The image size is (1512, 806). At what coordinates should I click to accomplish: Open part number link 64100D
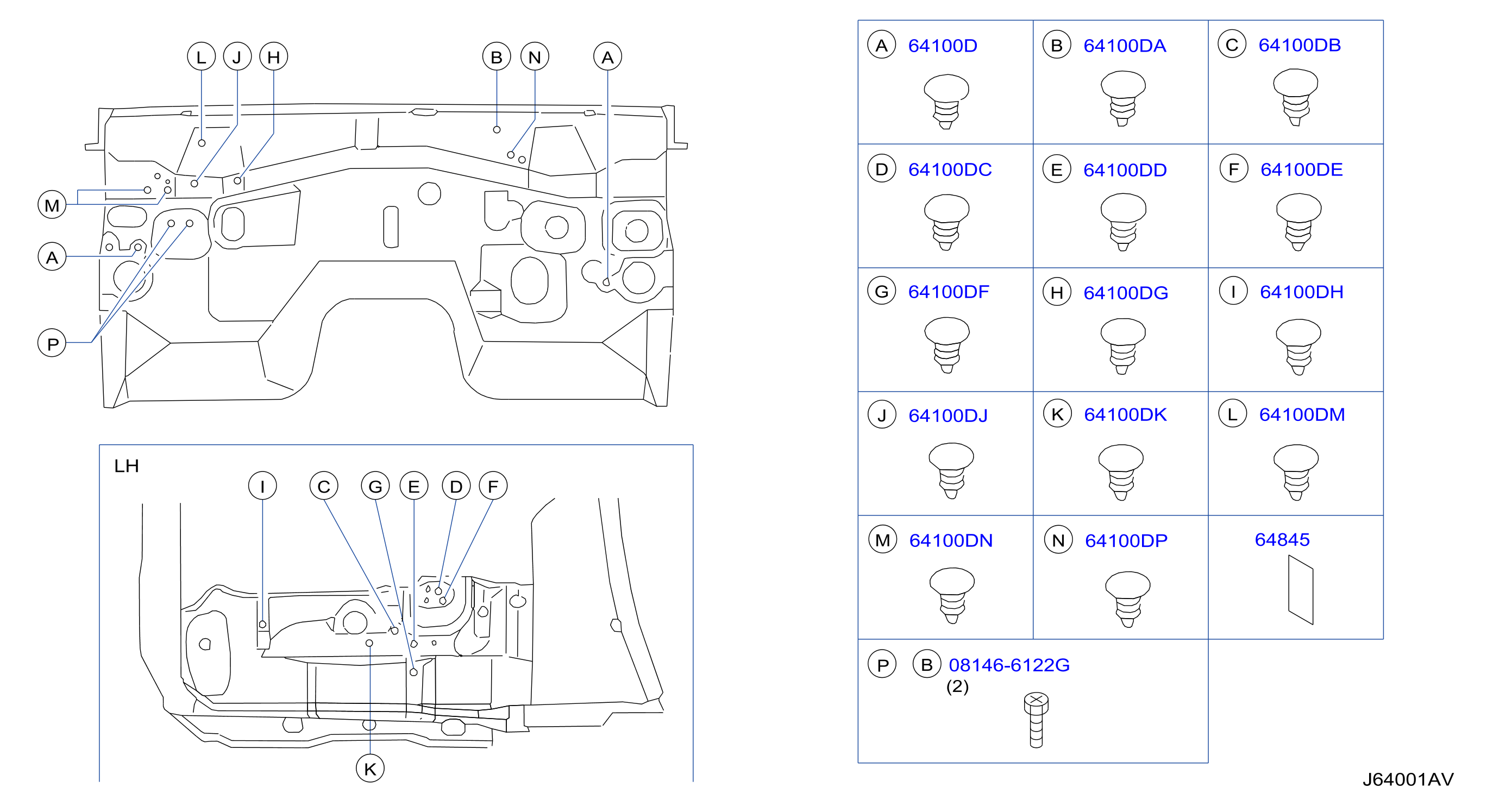(x=942, y=46)
